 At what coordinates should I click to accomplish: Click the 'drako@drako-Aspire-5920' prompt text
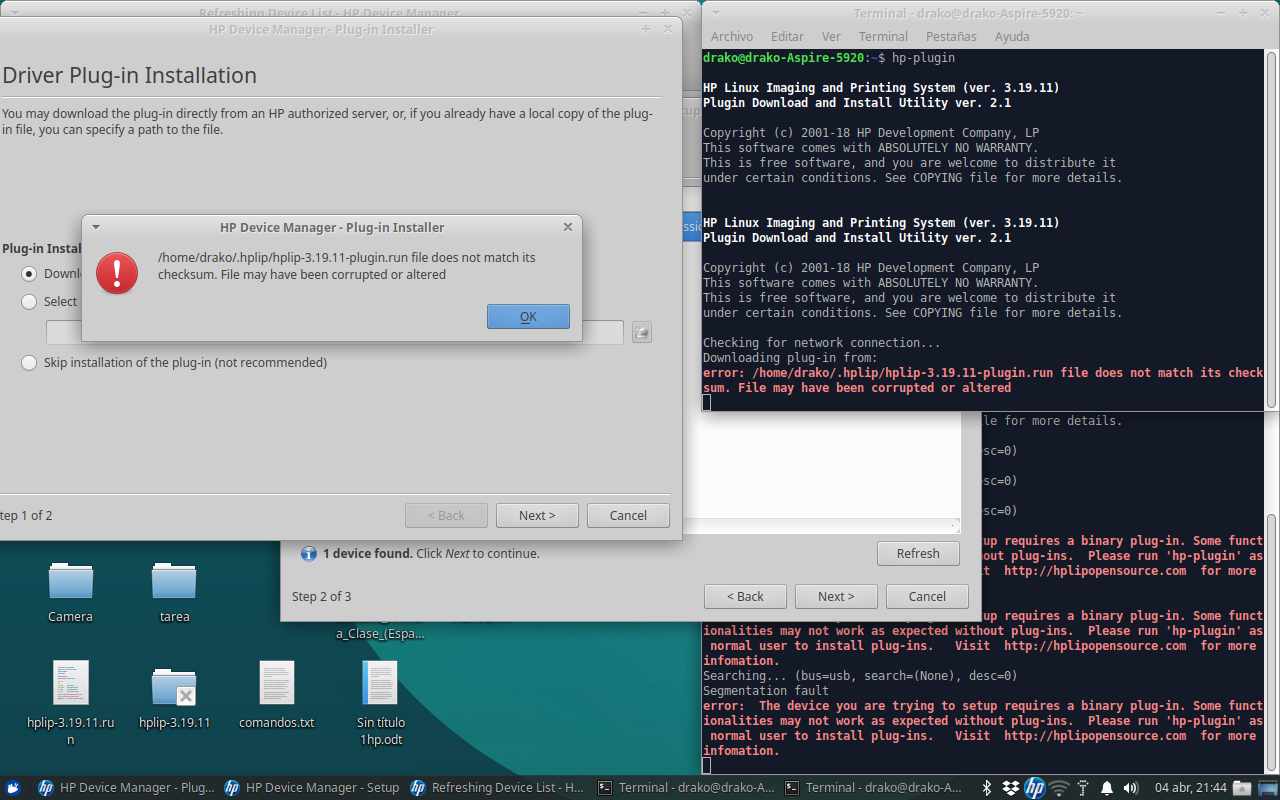coord(783,58)
